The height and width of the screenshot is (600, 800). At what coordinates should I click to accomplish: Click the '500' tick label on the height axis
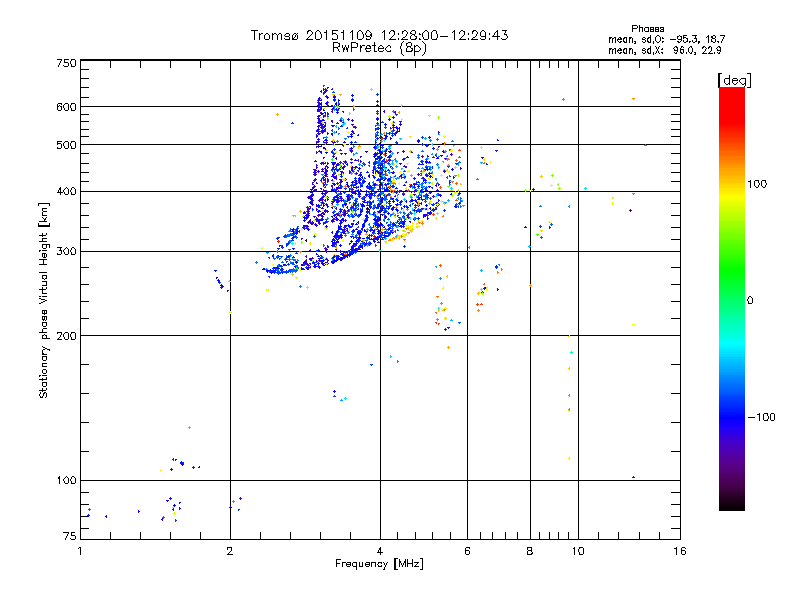66,145
